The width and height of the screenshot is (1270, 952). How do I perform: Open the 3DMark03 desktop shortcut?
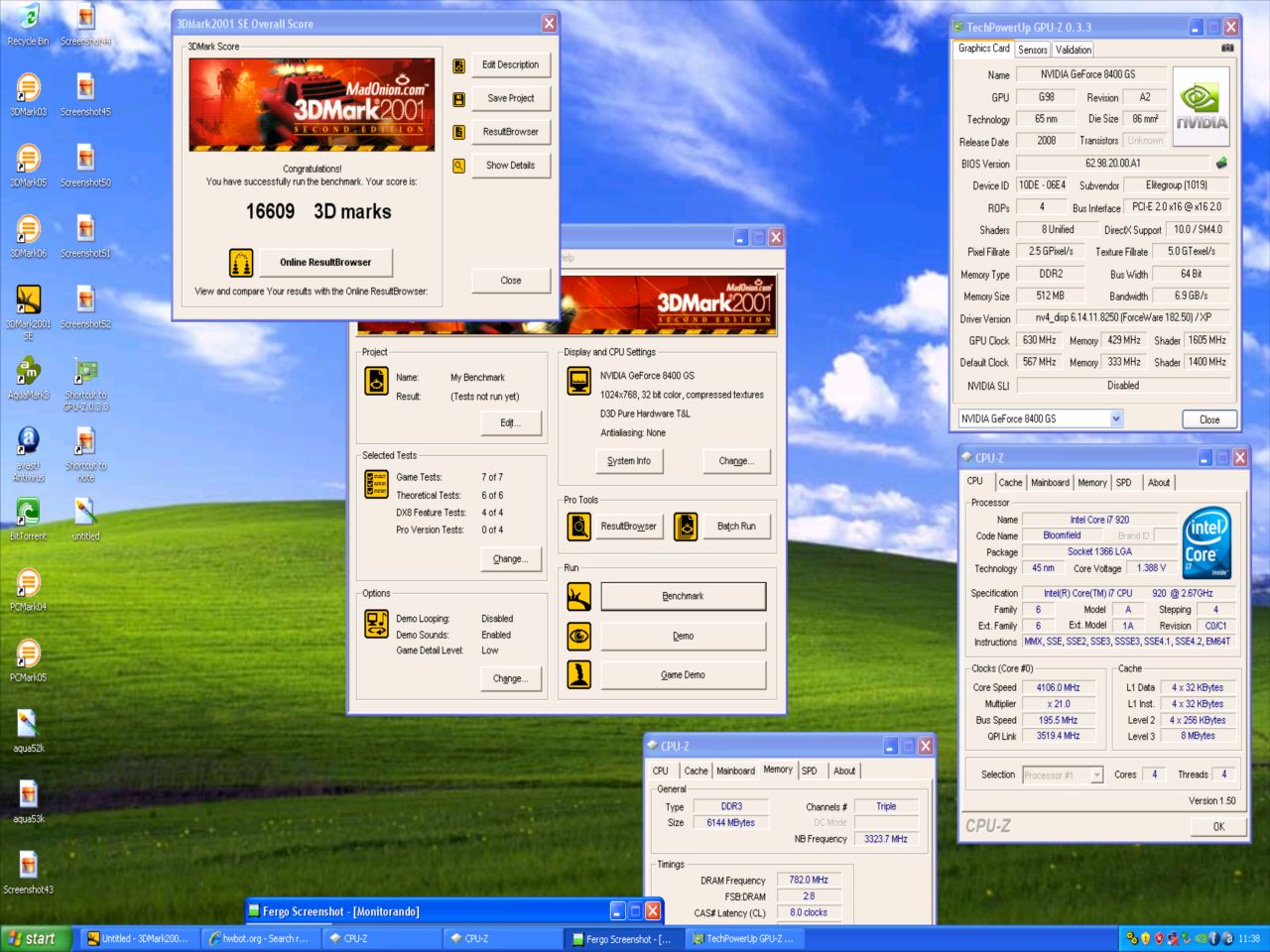[28, 96]
